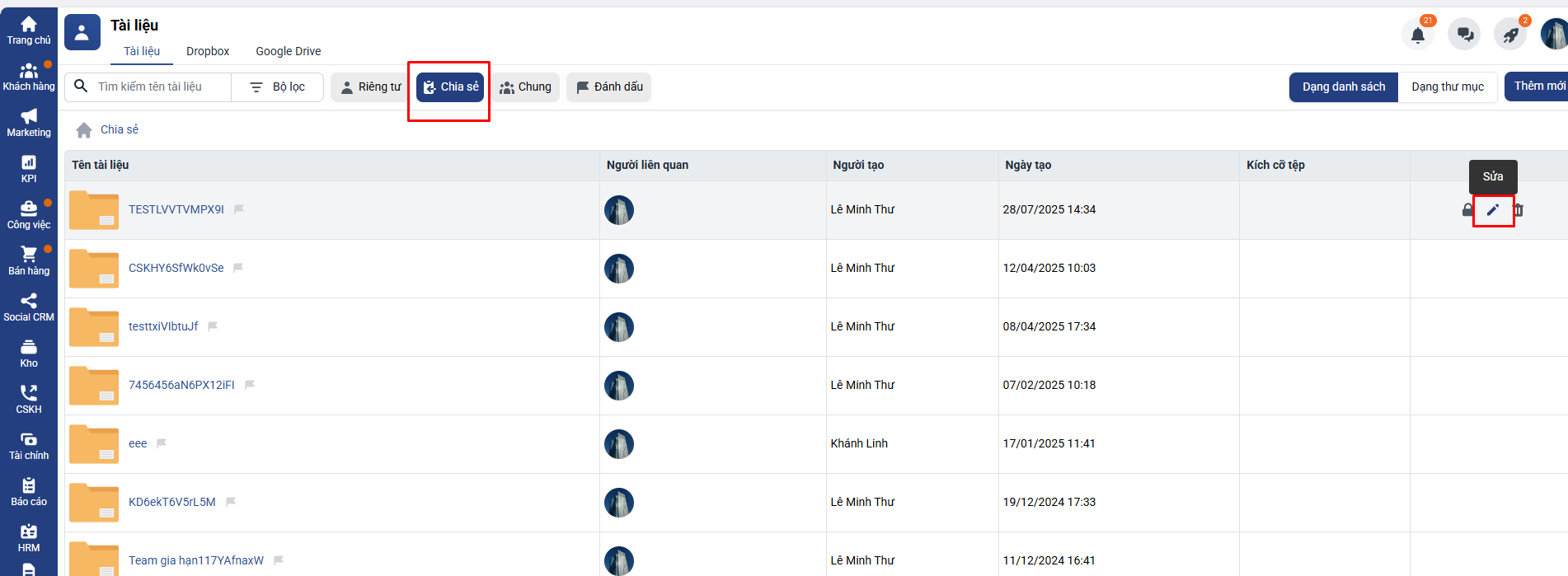
Task: Click the delete trash icon in first row
Action: [1519, 210]
